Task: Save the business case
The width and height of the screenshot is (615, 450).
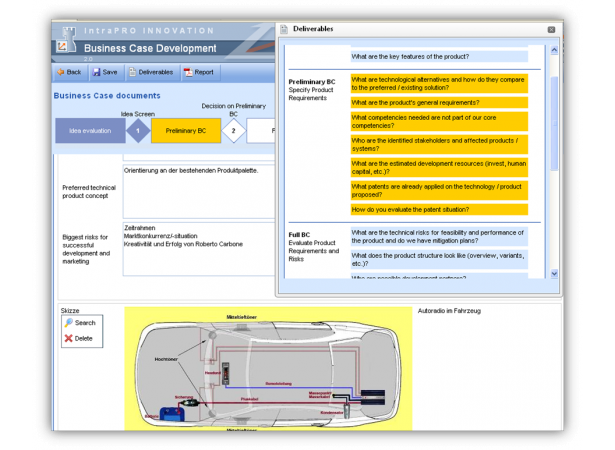Action: (105, 72)
